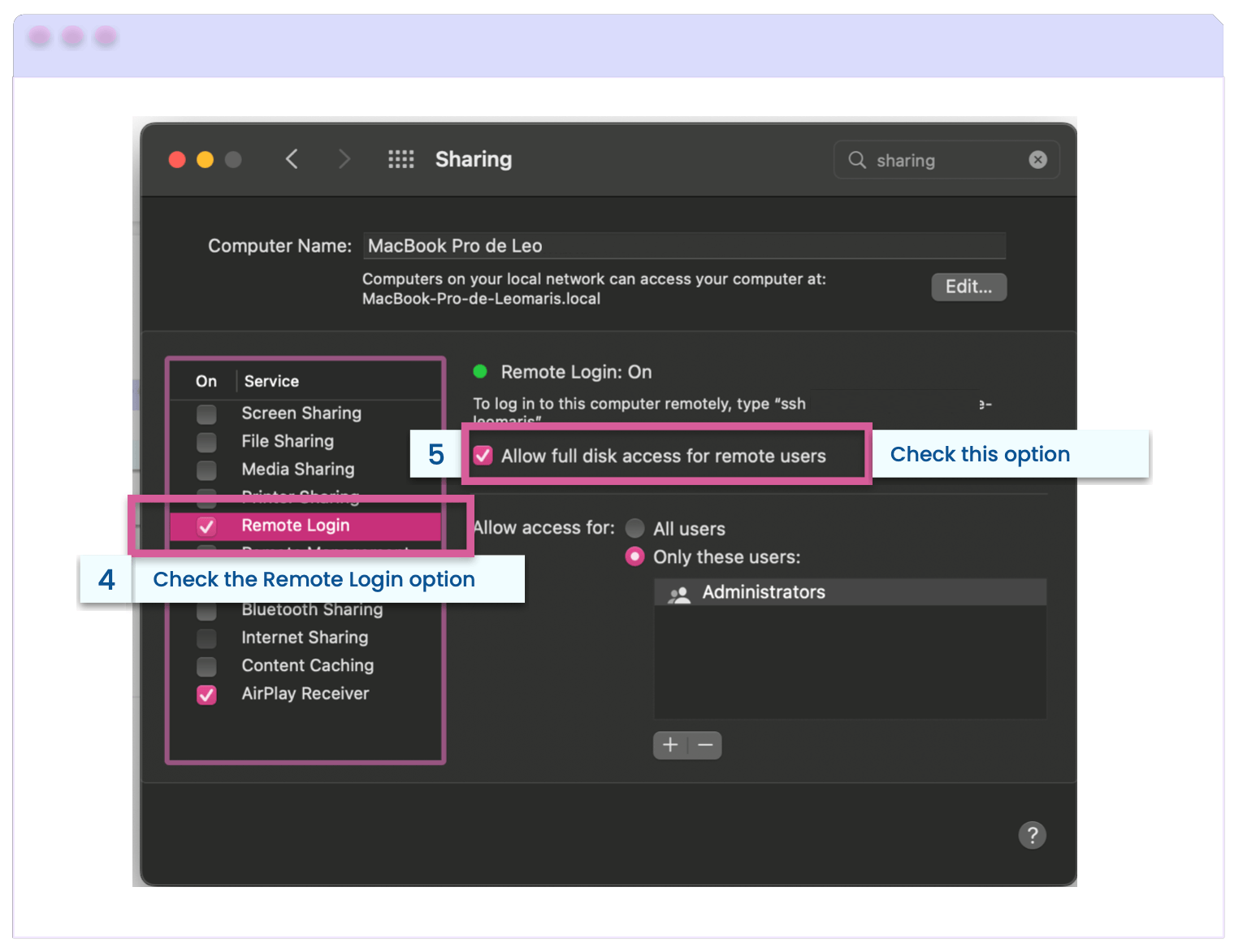Remove a user with the minus button
Viewport: 1243px width, 952px height.
705,745
